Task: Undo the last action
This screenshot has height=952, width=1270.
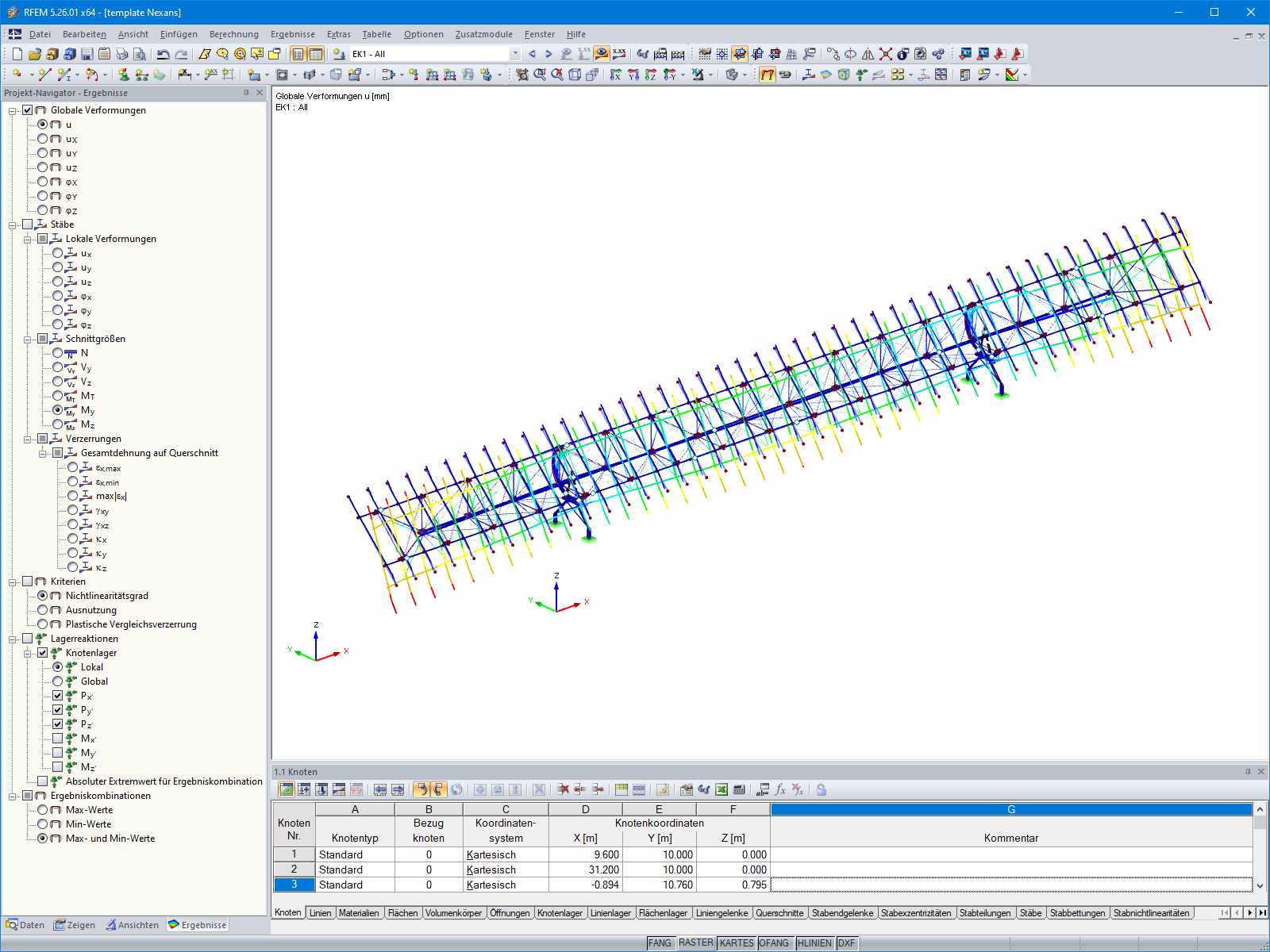Action: [x=164, y=53]
